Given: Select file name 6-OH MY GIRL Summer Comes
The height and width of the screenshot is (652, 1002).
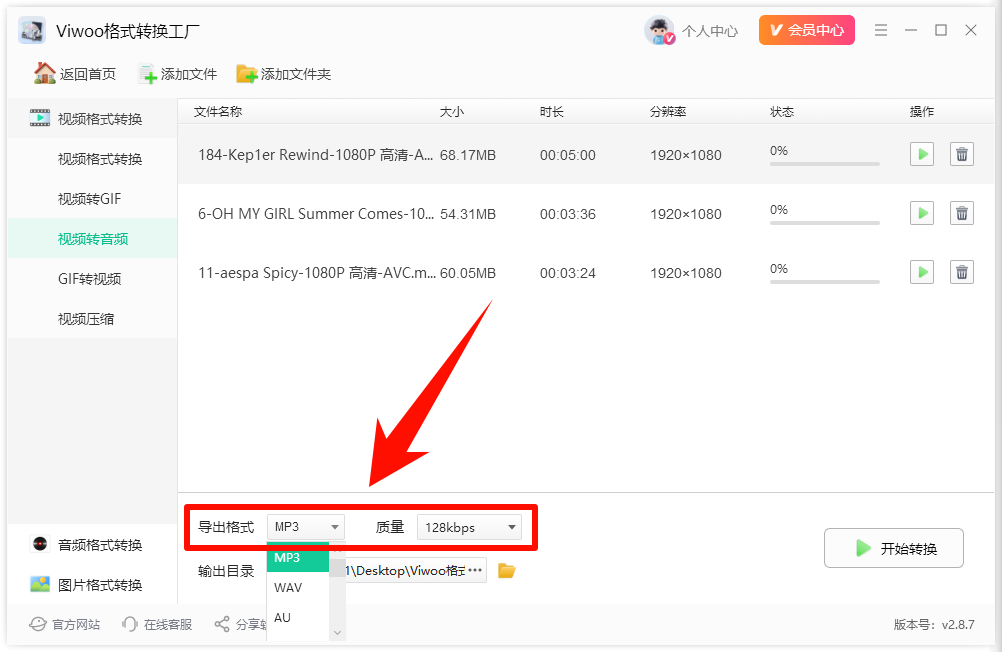Looking at the screenshot, I should (316, 213).
